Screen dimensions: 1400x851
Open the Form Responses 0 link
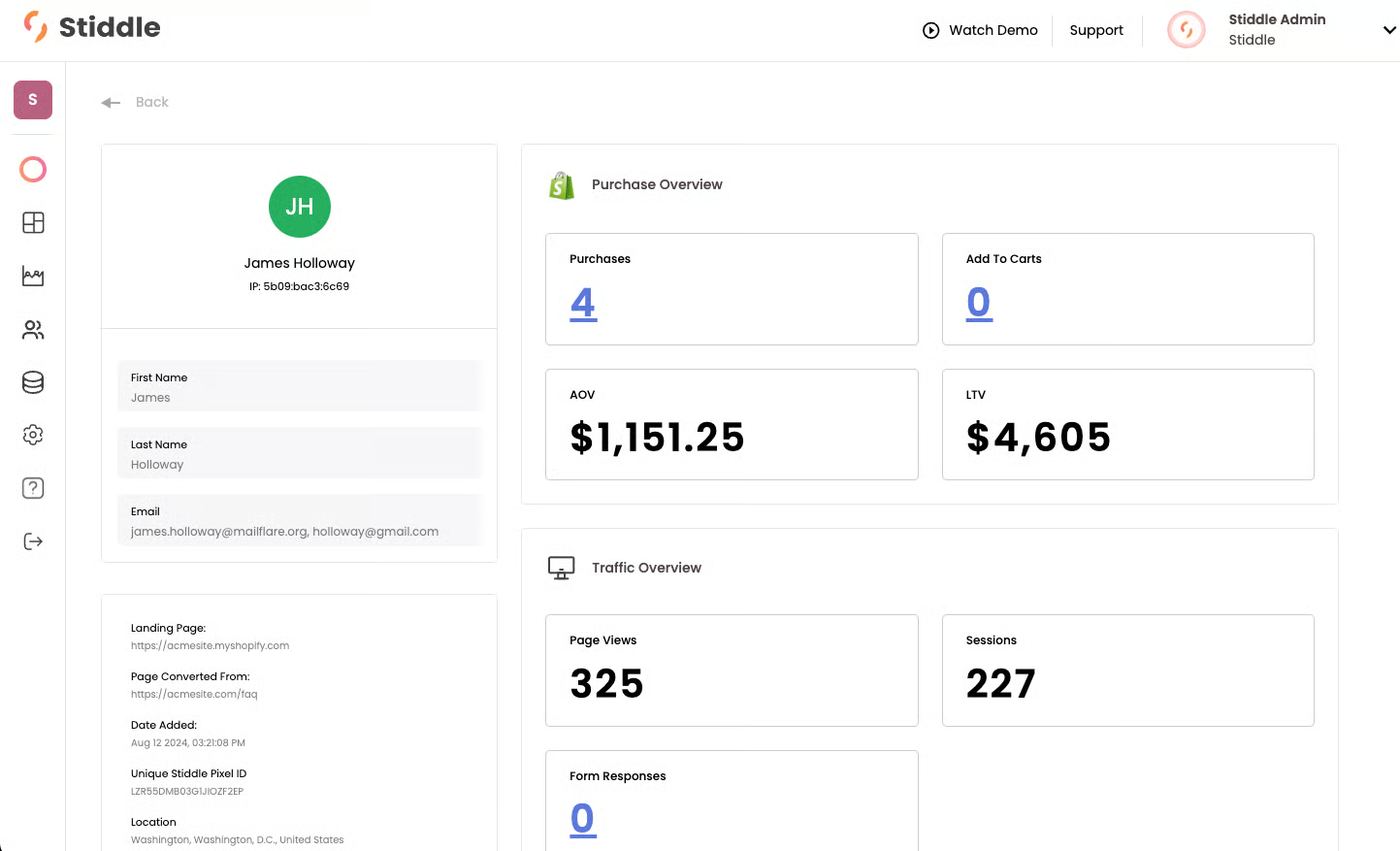582,819
